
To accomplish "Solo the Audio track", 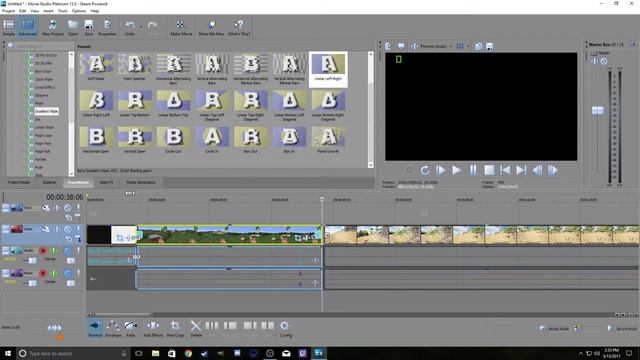I will [x=78, y=251].
